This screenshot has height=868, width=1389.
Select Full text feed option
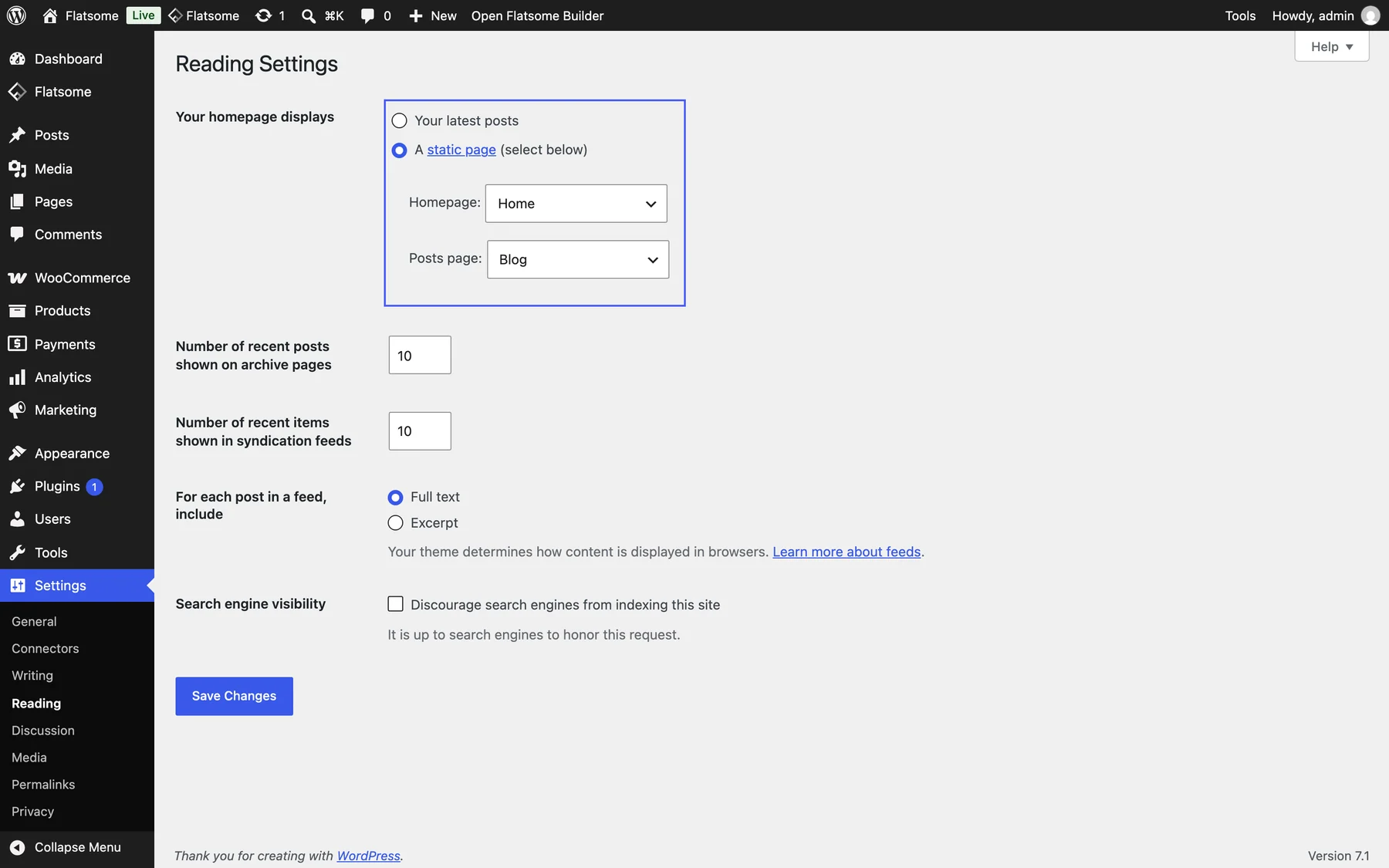coord(395,497)
